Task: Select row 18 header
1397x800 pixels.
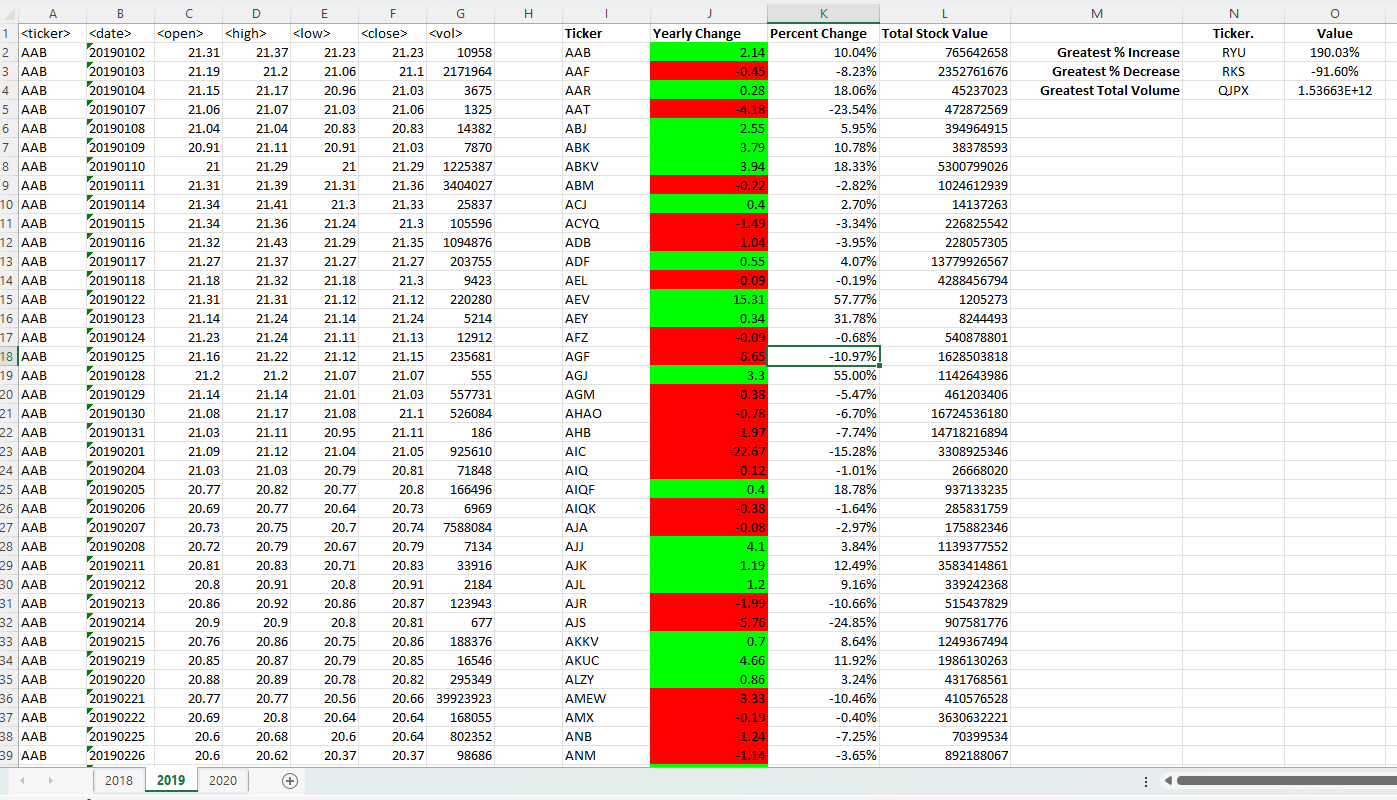Action: click(9, 356)
